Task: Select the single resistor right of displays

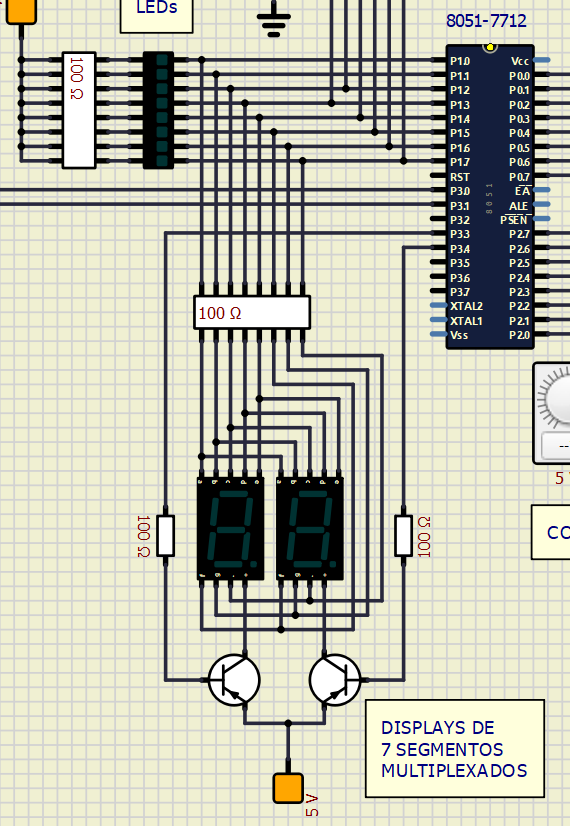Action: pos(404,536)
